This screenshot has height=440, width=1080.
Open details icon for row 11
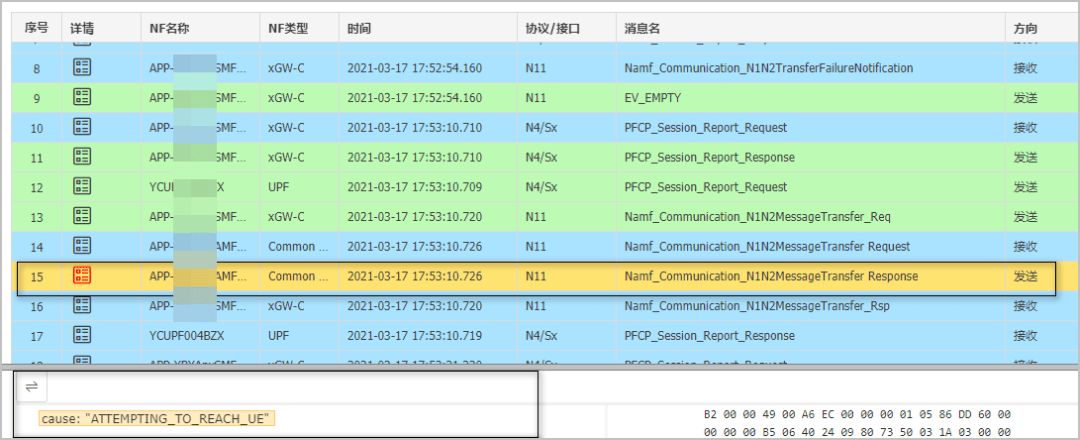pos(82,156)
